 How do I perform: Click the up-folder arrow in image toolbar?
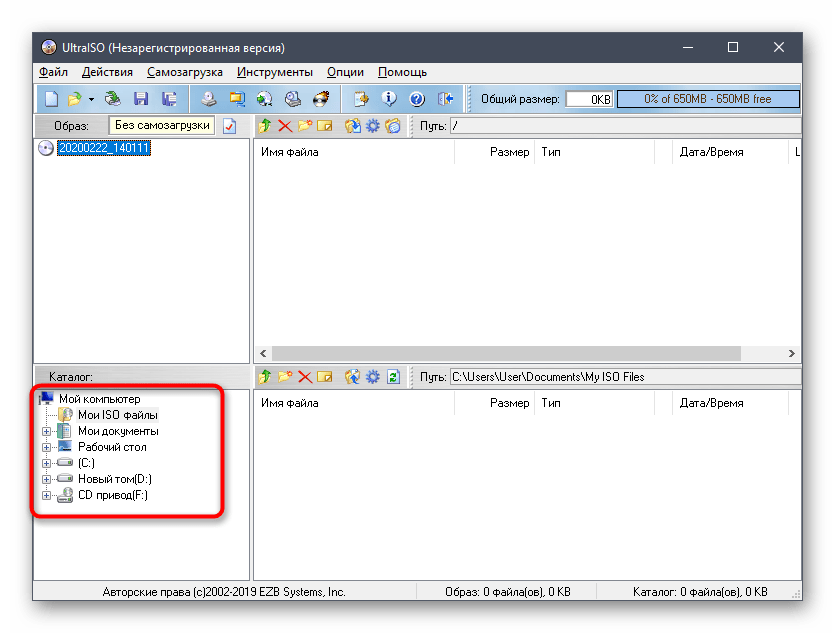pos(265,126)
